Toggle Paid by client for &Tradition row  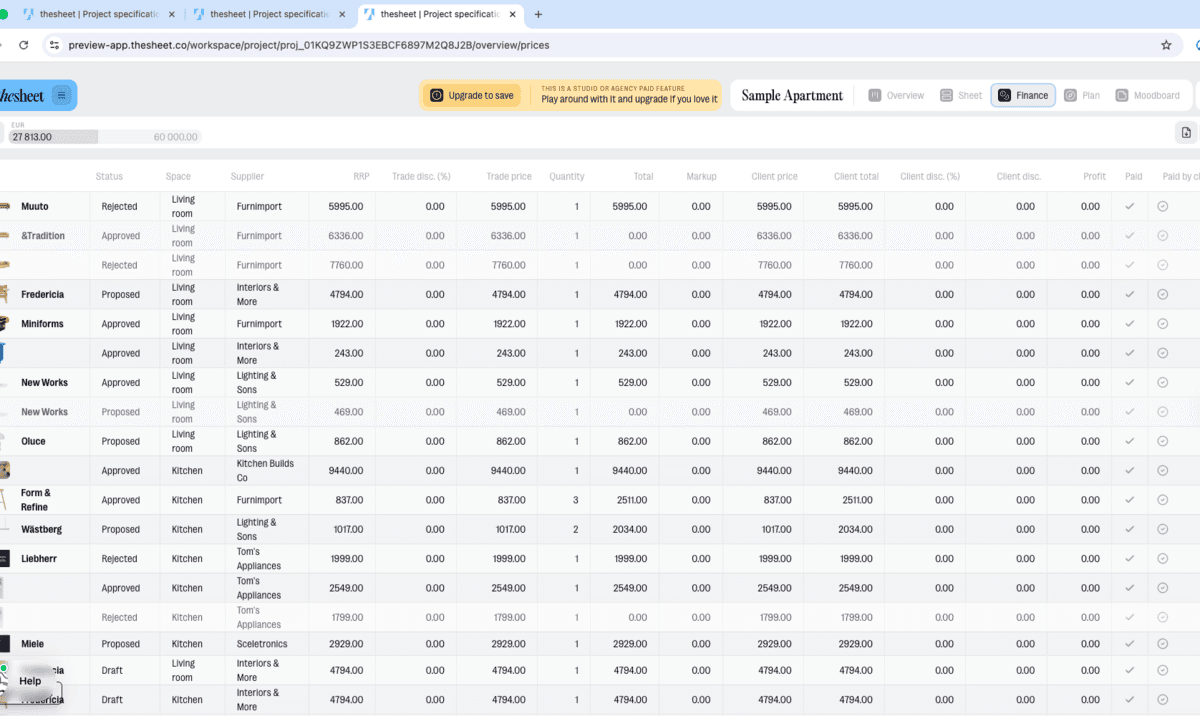click(1163, 236)
